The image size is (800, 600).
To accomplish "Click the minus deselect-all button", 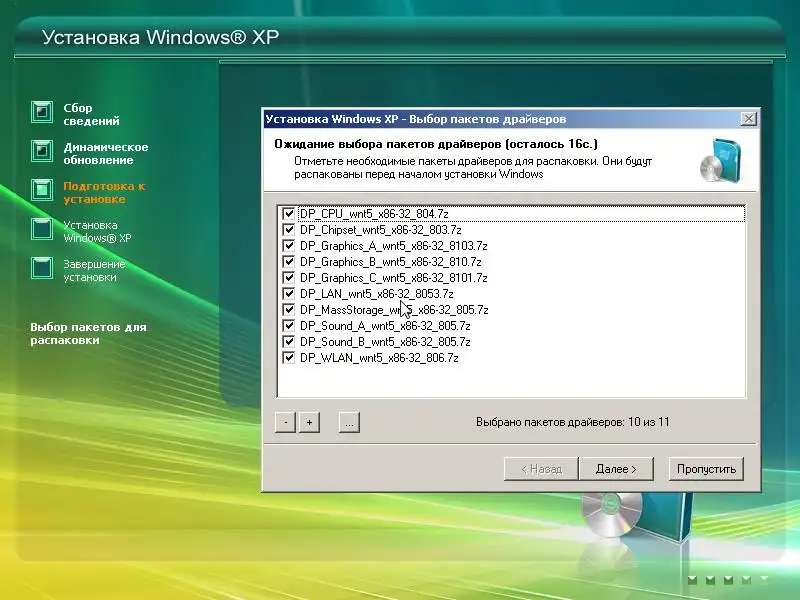I will tap(285, 422).
